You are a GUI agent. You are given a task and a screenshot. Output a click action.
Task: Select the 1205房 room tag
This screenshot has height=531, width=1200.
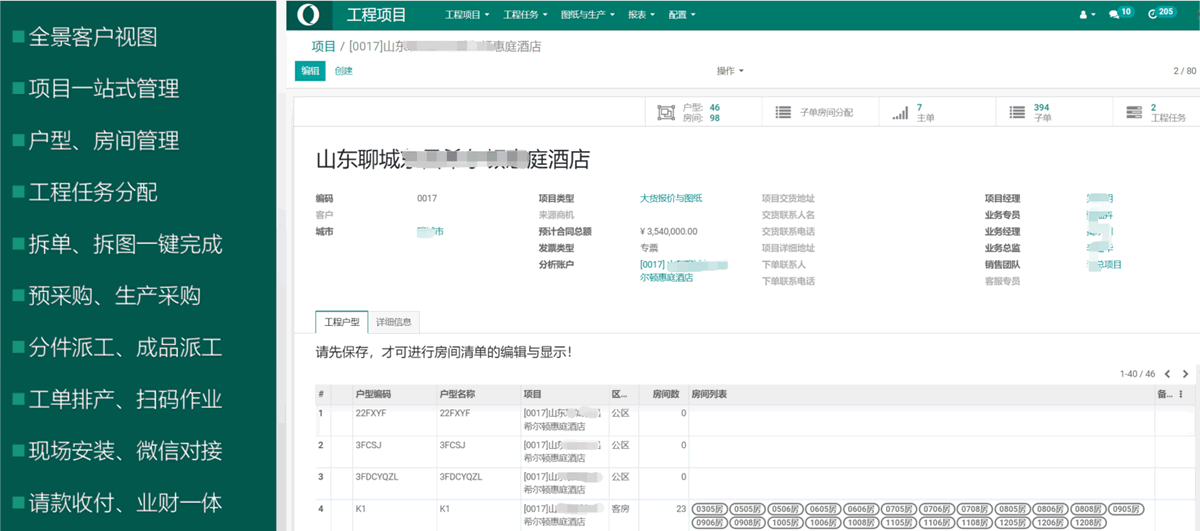pos(1012,522)
